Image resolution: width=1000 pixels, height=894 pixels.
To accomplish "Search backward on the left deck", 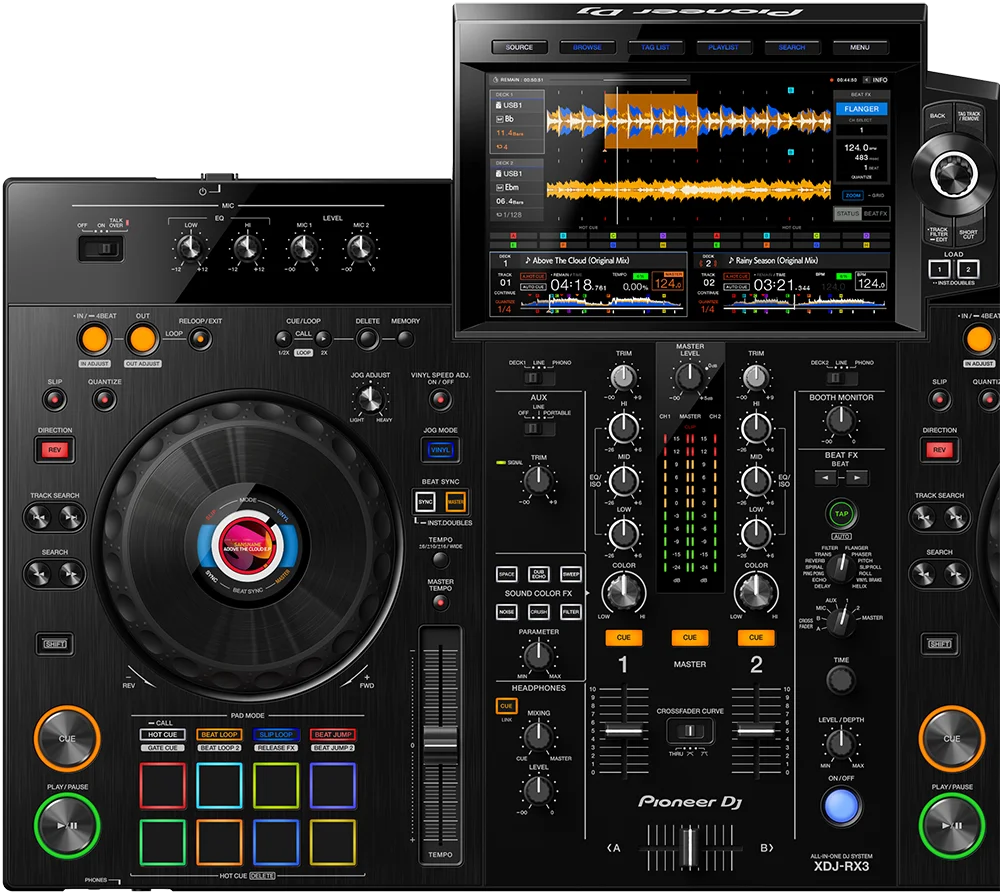I will pos(39,574).
